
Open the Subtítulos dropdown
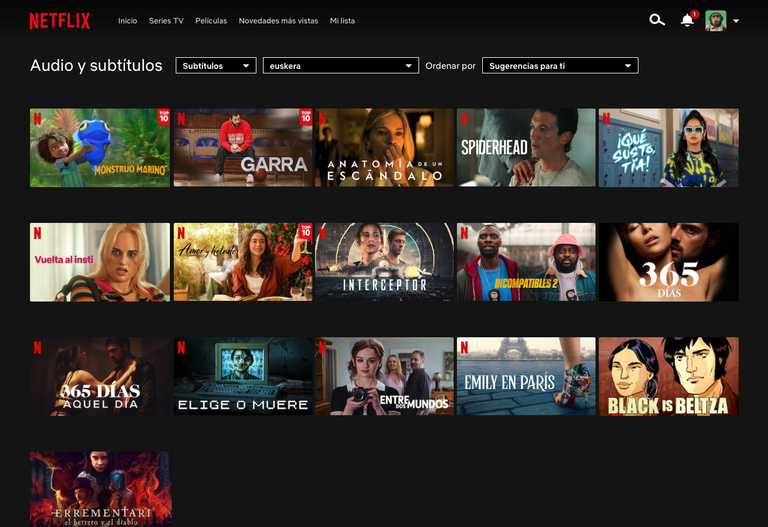(216, 66)
